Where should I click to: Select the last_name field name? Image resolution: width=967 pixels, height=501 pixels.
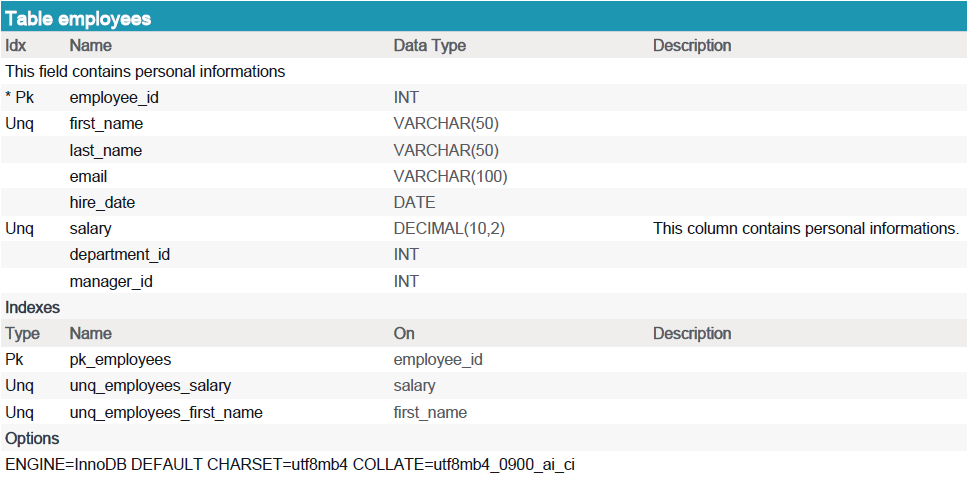(105, 150)
